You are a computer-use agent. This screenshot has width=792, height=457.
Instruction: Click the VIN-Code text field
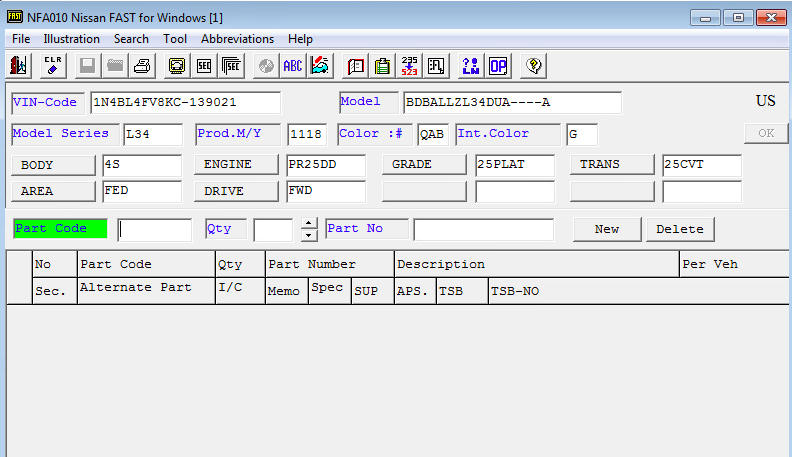[184, 103]
